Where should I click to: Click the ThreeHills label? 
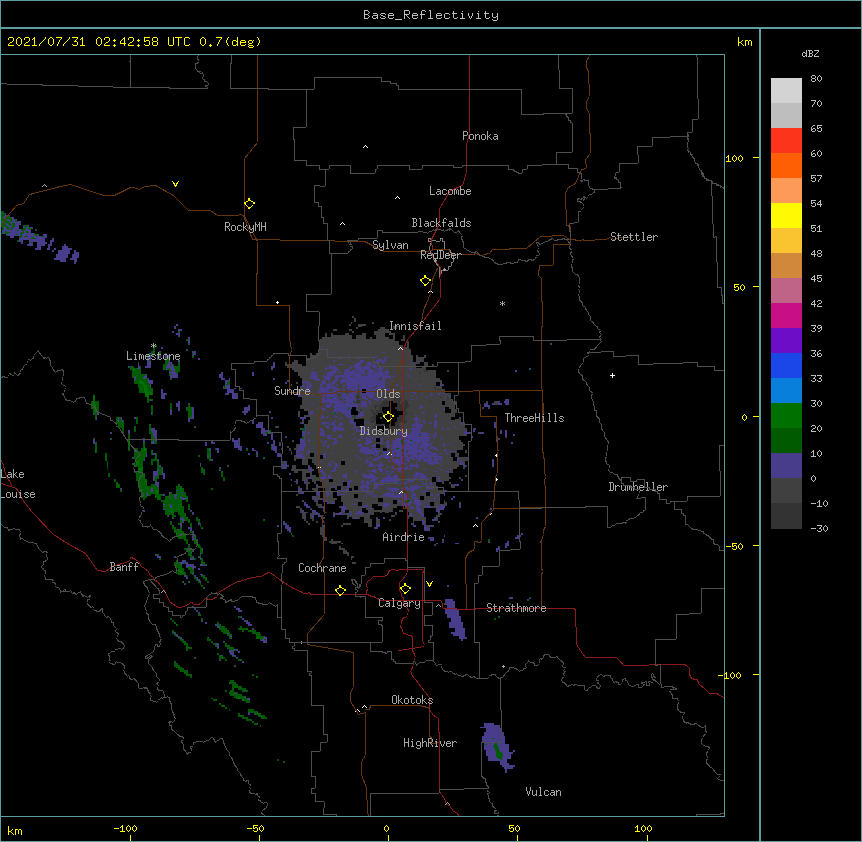coord(534,418)
